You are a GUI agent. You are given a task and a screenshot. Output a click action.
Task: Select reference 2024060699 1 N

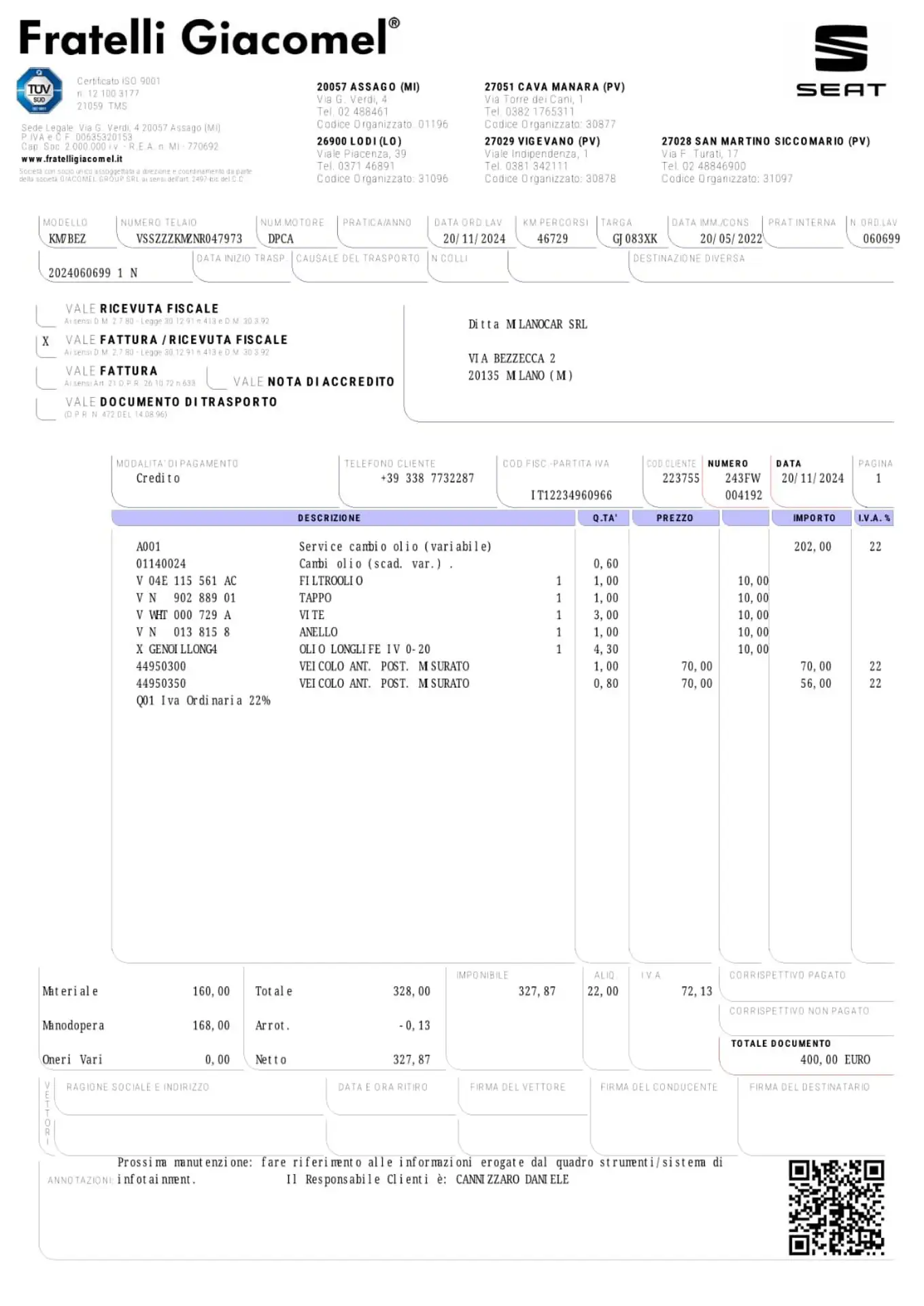click(92, 273)
